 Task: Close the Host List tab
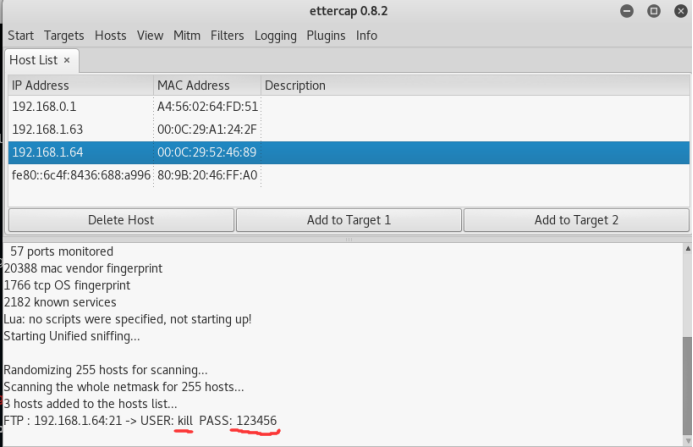(67, 60)
